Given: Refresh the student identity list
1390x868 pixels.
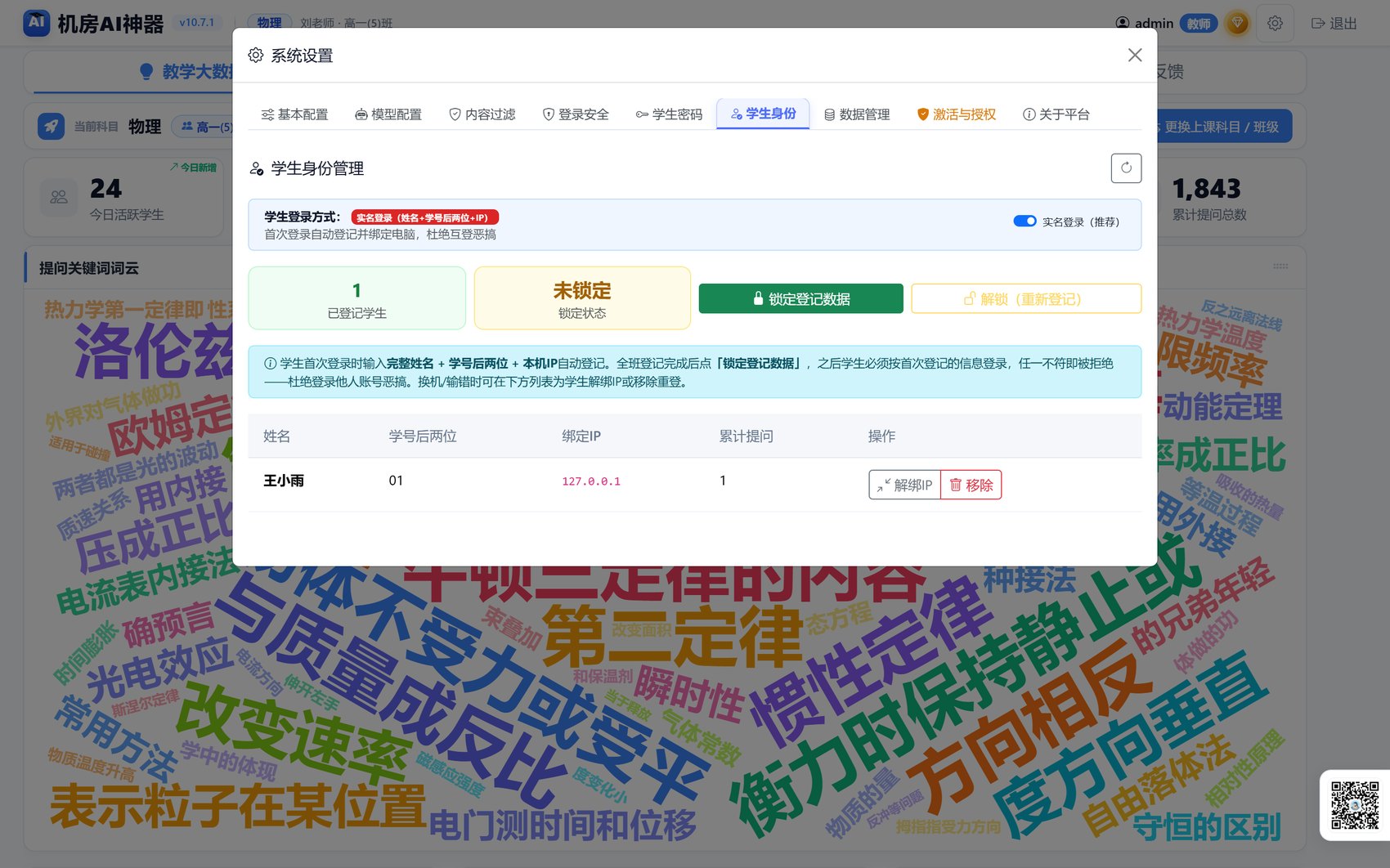Looking at the screenshot, I should coord(1126,168).
